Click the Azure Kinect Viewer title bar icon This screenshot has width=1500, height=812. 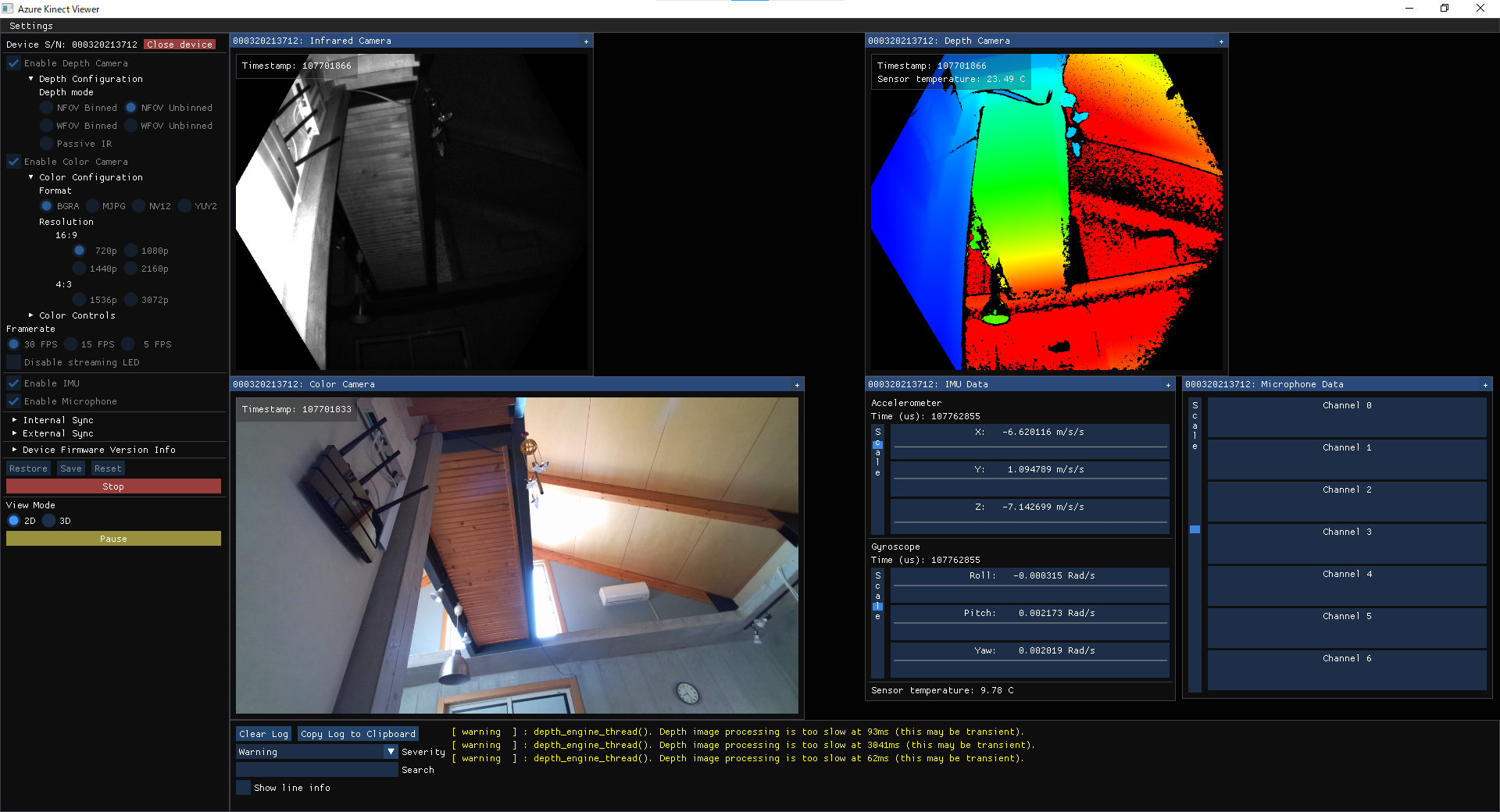point(8,9)
